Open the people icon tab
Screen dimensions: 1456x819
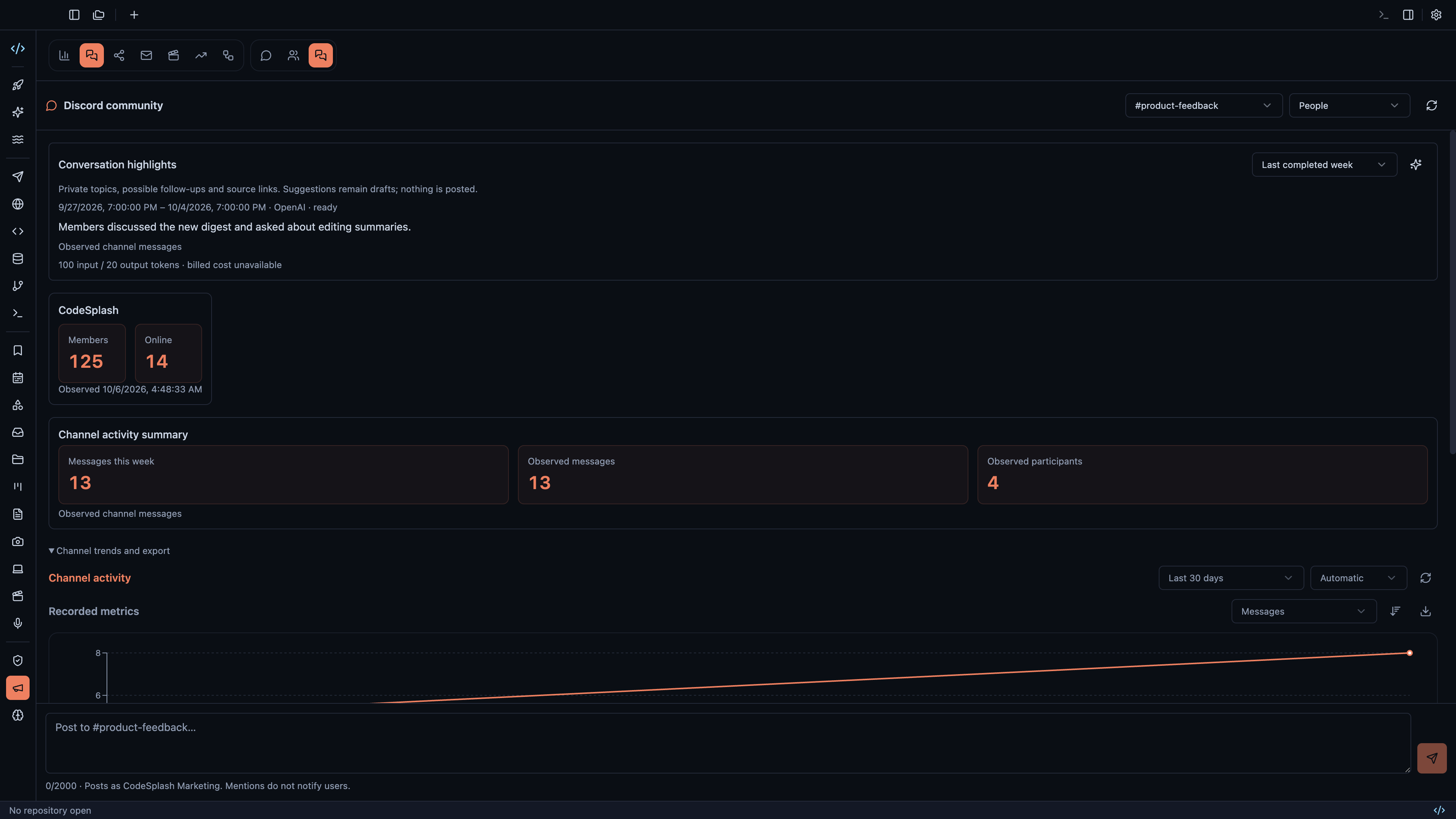[293, 55]
